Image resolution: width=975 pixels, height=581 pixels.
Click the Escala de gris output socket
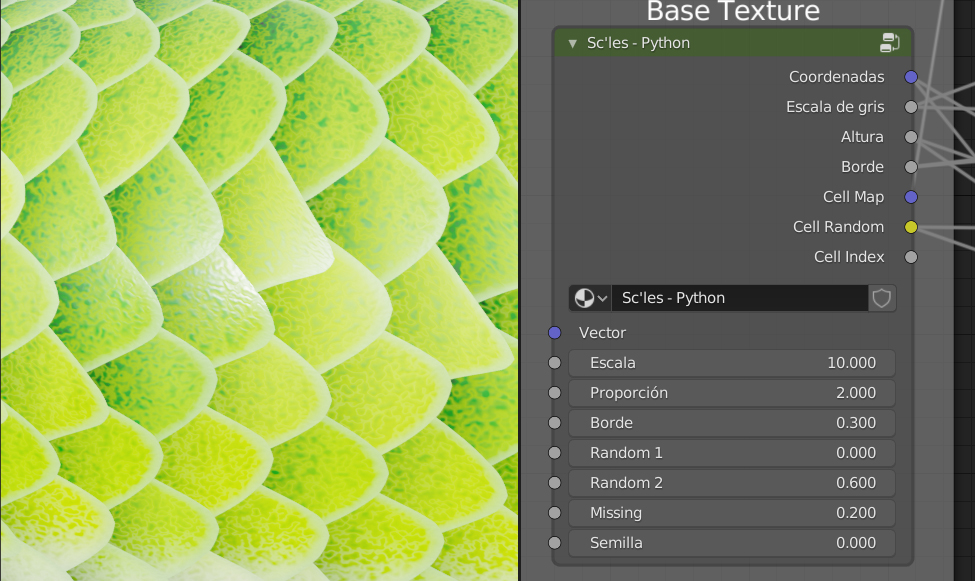911,107
